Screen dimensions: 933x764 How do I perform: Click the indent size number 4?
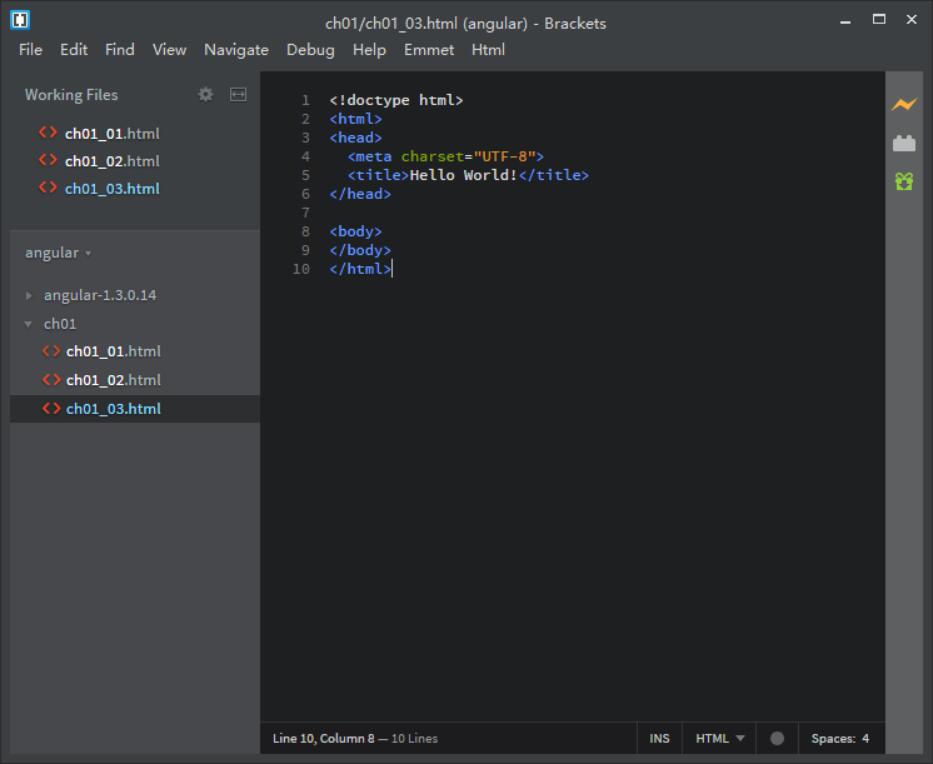[866, 738]
